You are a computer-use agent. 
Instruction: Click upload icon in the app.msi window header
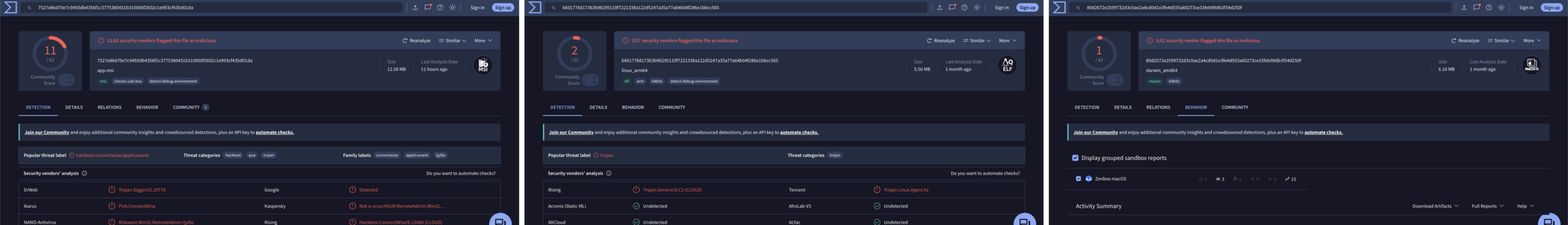click(x=415, y=7)
